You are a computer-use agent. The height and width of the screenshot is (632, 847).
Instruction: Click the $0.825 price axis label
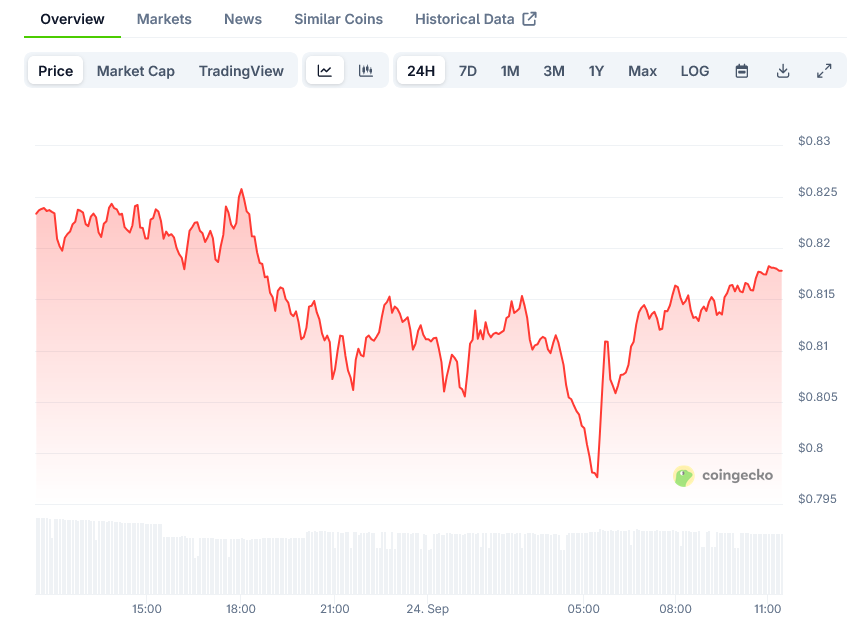tap(817, 192)
